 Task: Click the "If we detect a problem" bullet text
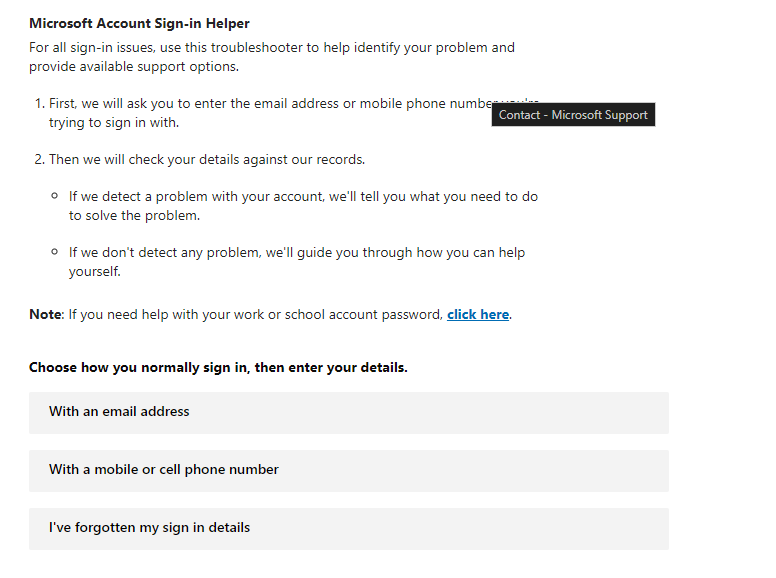point(303,206)
